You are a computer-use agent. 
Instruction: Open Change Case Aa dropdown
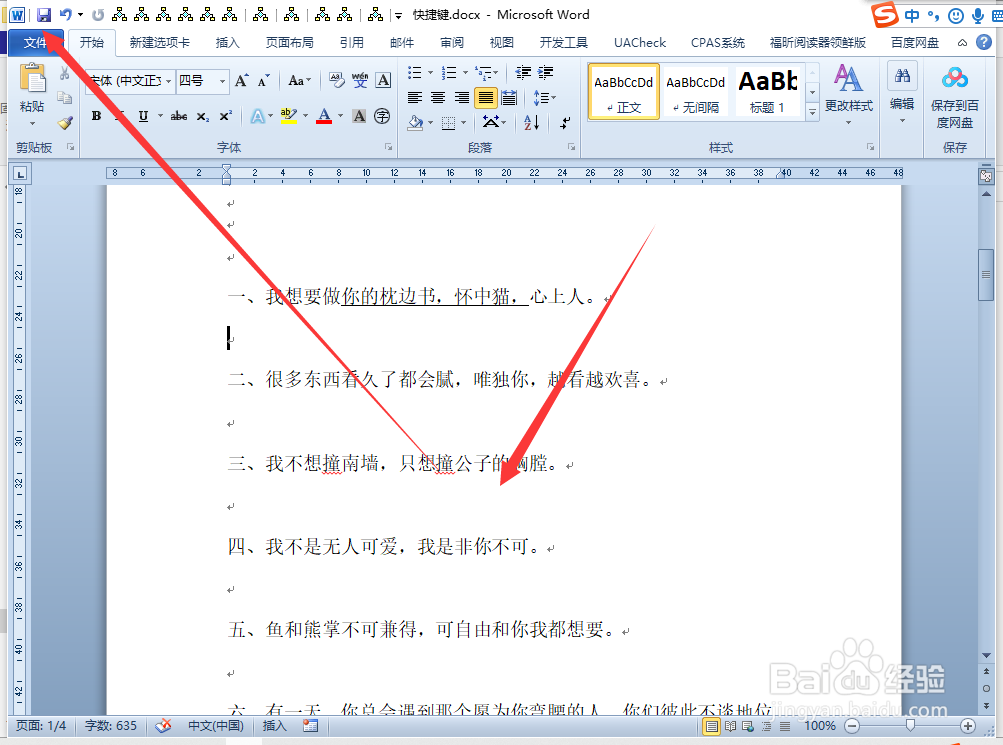[x=299, y=81]
